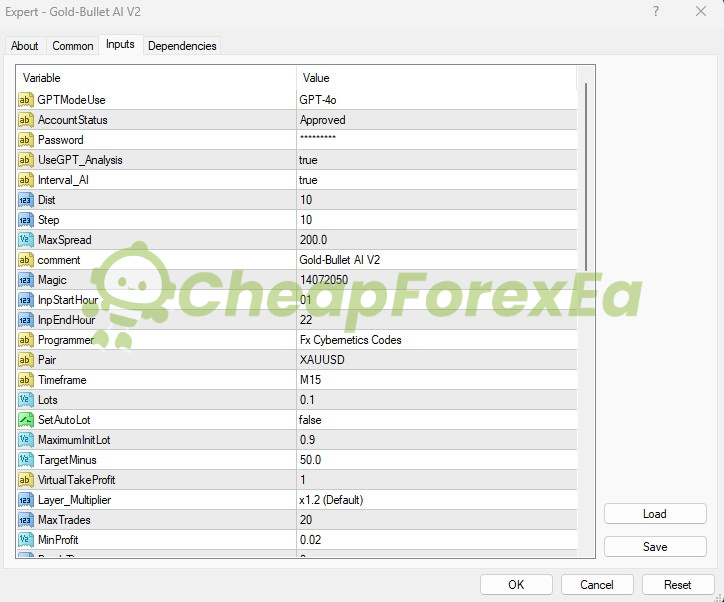This screenshot has width=724, height=602.
Task: Edit the TargetMinus 50.0 value
Action: (x=437, y=460)
